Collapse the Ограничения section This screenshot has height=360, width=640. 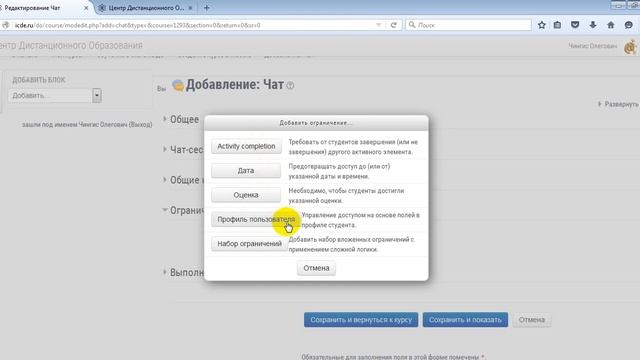pyautogui.click(x=186, y=210)
